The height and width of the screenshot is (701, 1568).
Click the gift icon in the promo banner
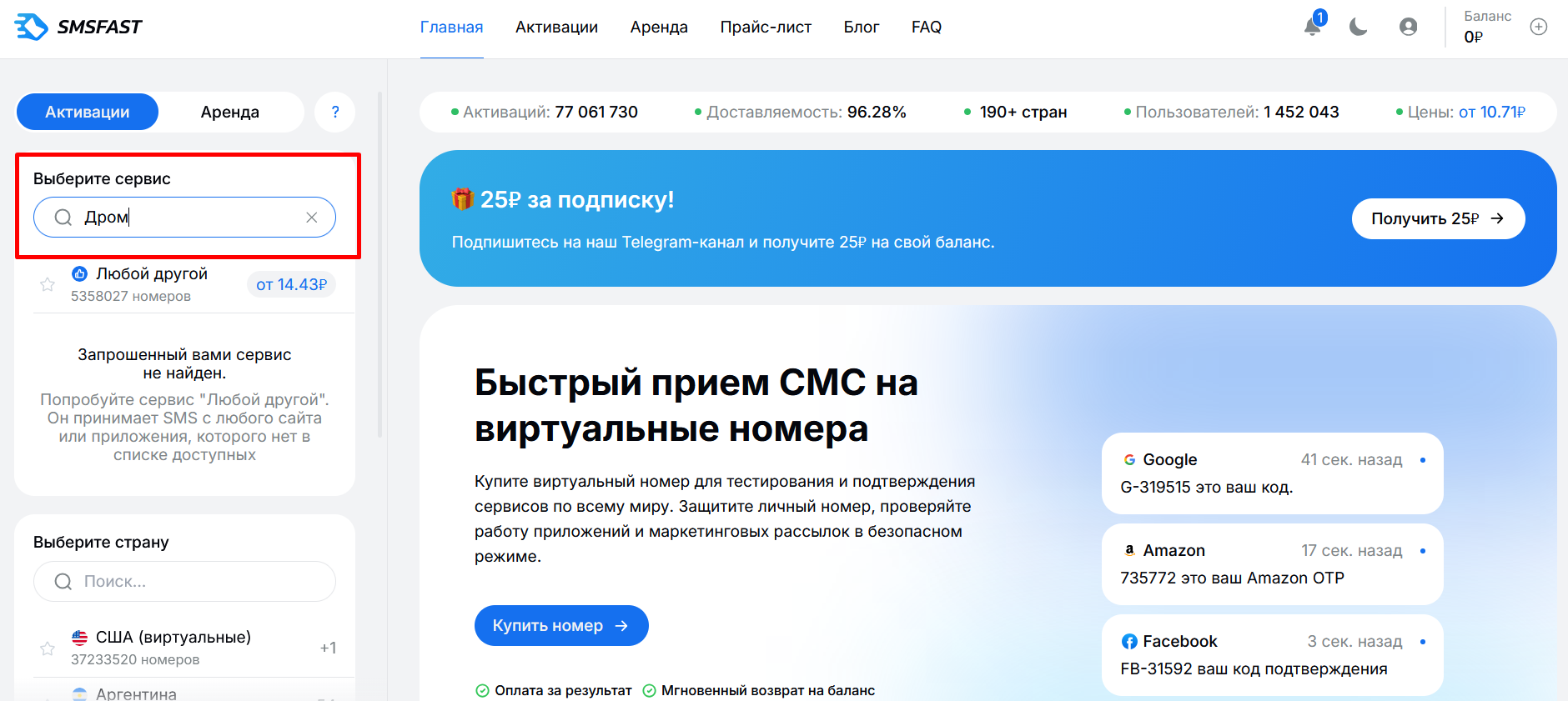pyautogui.click(x=462, y=199)
